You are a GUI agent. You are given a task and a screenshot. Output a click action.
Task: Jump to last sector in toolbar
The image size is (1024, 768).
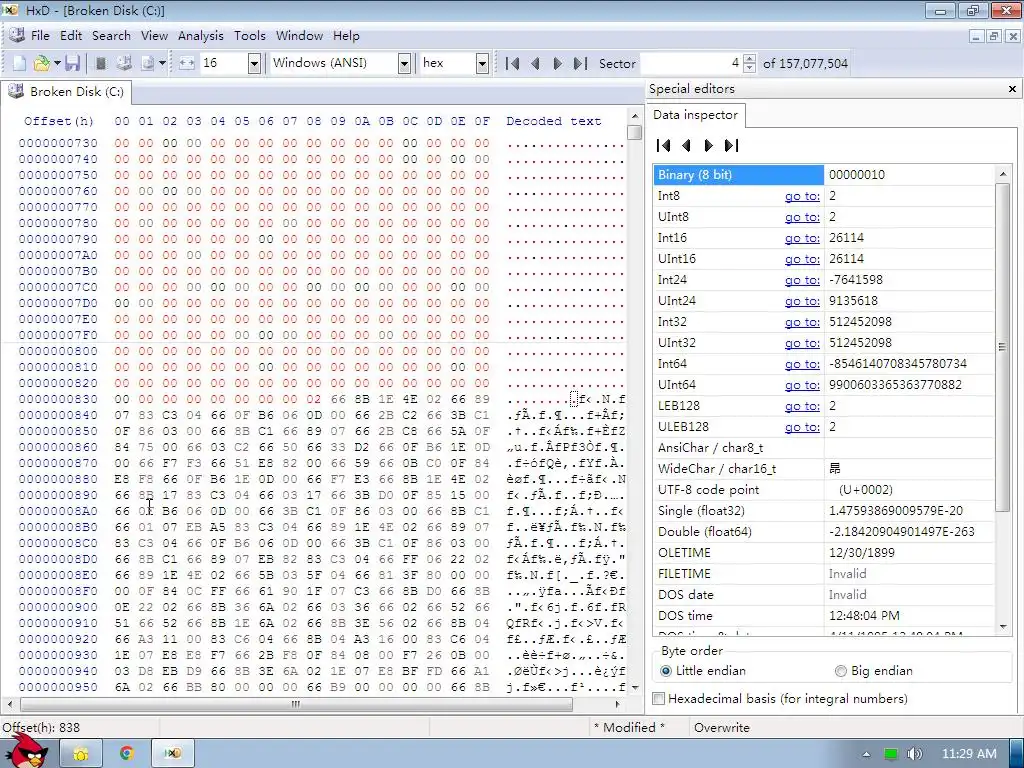click(580, 63)
